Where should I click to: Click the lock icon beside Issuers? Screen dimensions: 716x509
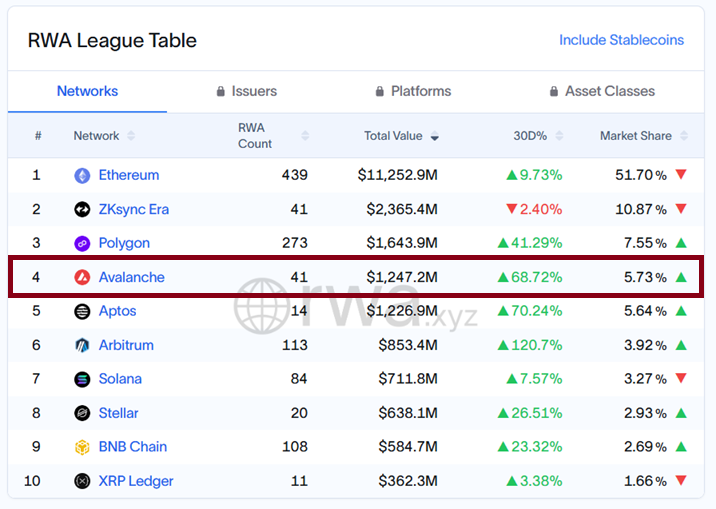click(221, 91)
